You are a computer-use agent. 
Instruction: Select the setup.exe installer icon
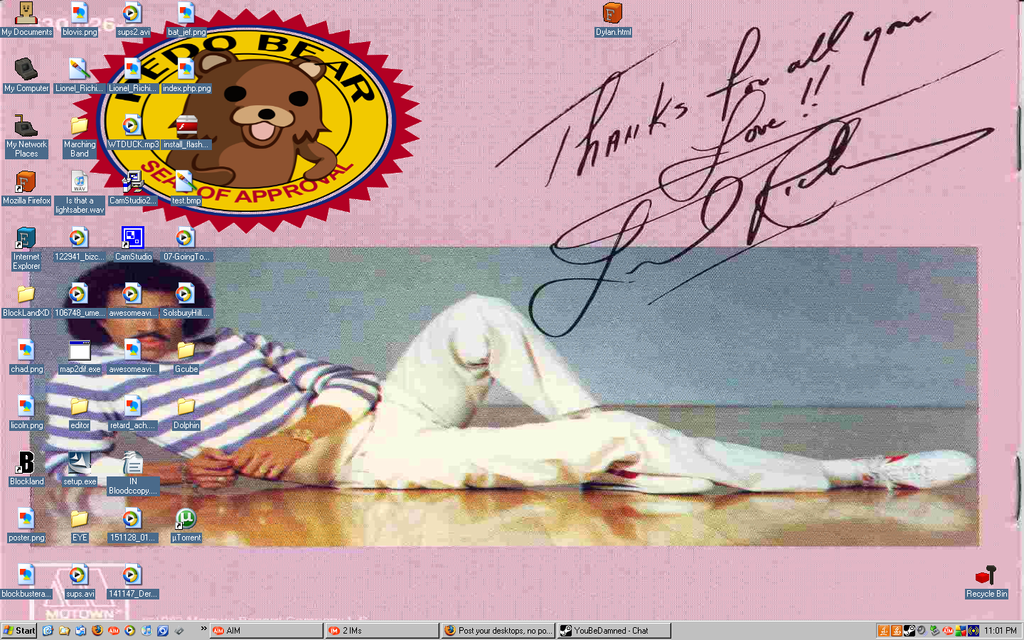coord(79,469)
